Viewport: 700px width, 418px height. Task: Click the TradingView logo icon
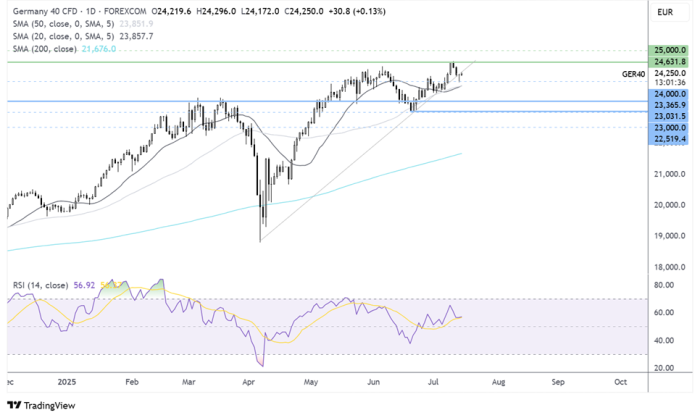(13, 405)
